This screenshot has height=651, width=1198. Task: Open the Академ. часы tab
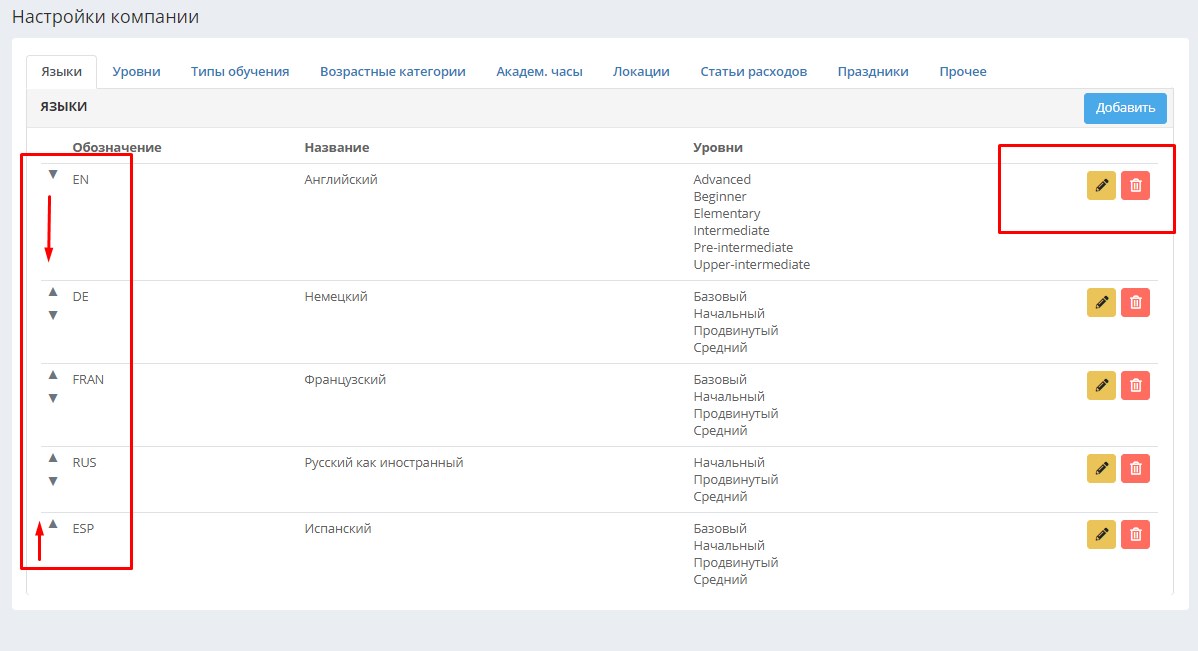point(539,72)
